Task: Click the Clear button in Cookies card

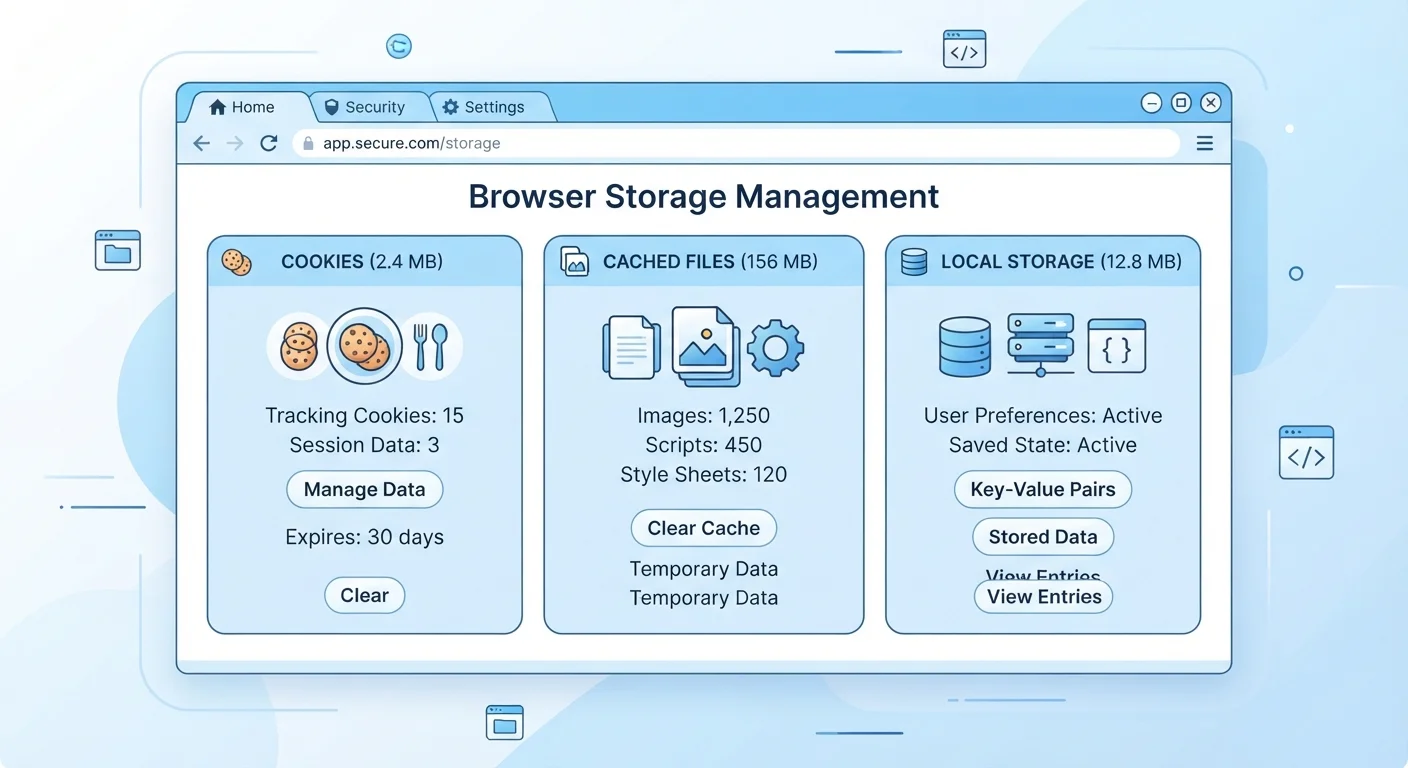Action: pyautogui.click(x=365, y=596)
